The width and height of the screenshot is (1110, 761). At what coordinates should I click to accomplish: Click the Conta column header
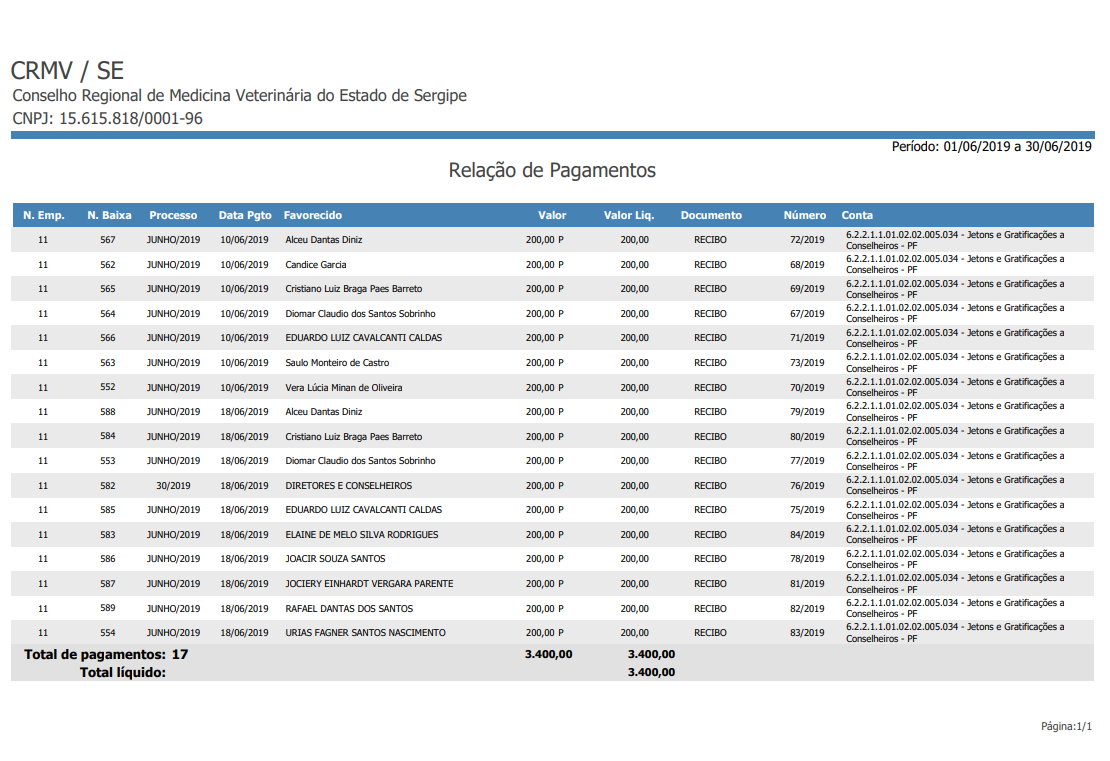click(x=857, y=215)
